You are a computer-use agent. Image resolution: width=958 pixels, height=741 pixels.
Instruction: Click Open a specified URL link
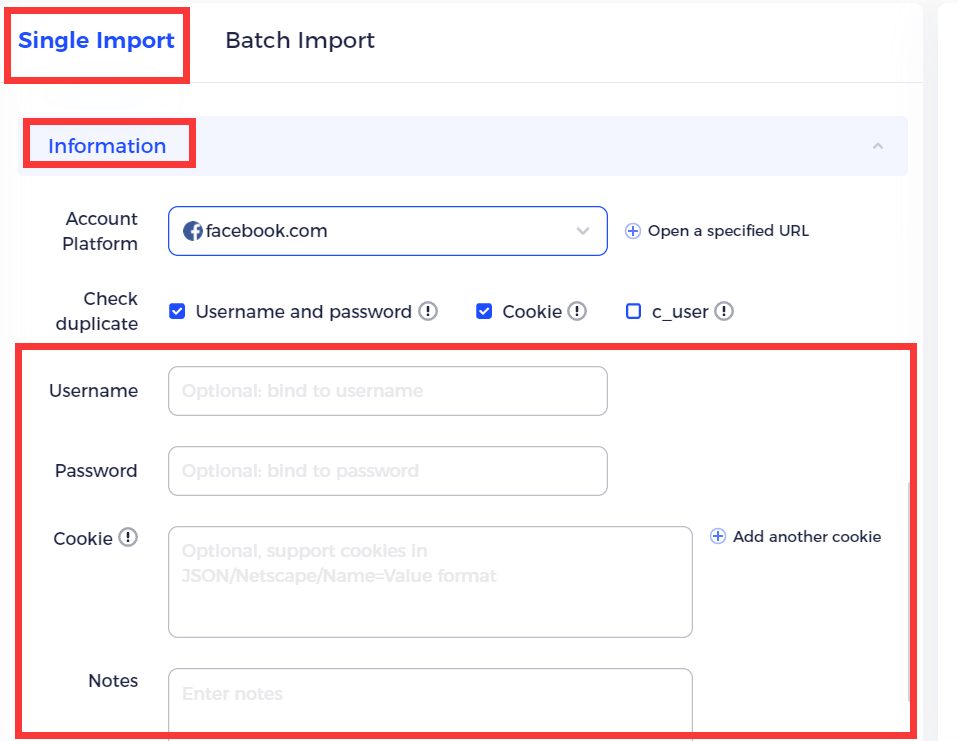click(728, 231)
